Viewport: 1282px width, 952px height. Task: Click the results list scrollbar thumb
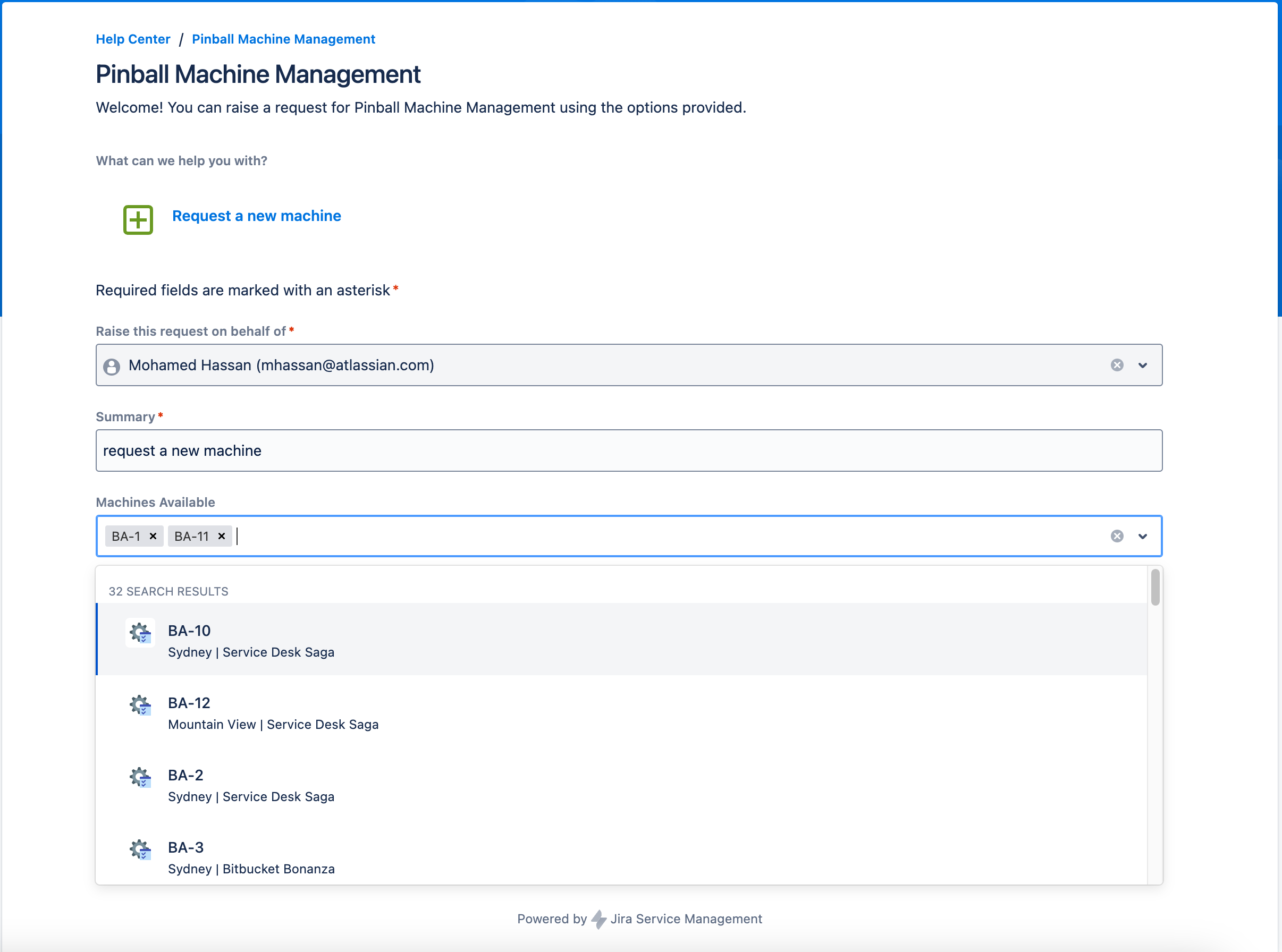click(1155, 587)
